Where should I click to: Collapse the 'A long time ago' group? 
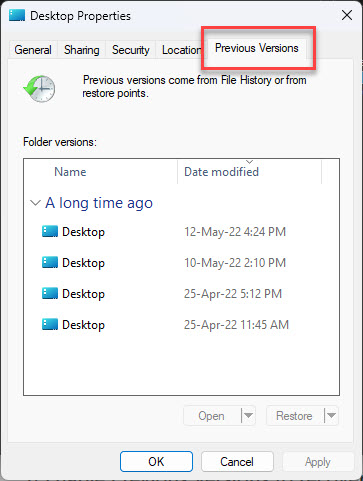click(x=35, y=203)
